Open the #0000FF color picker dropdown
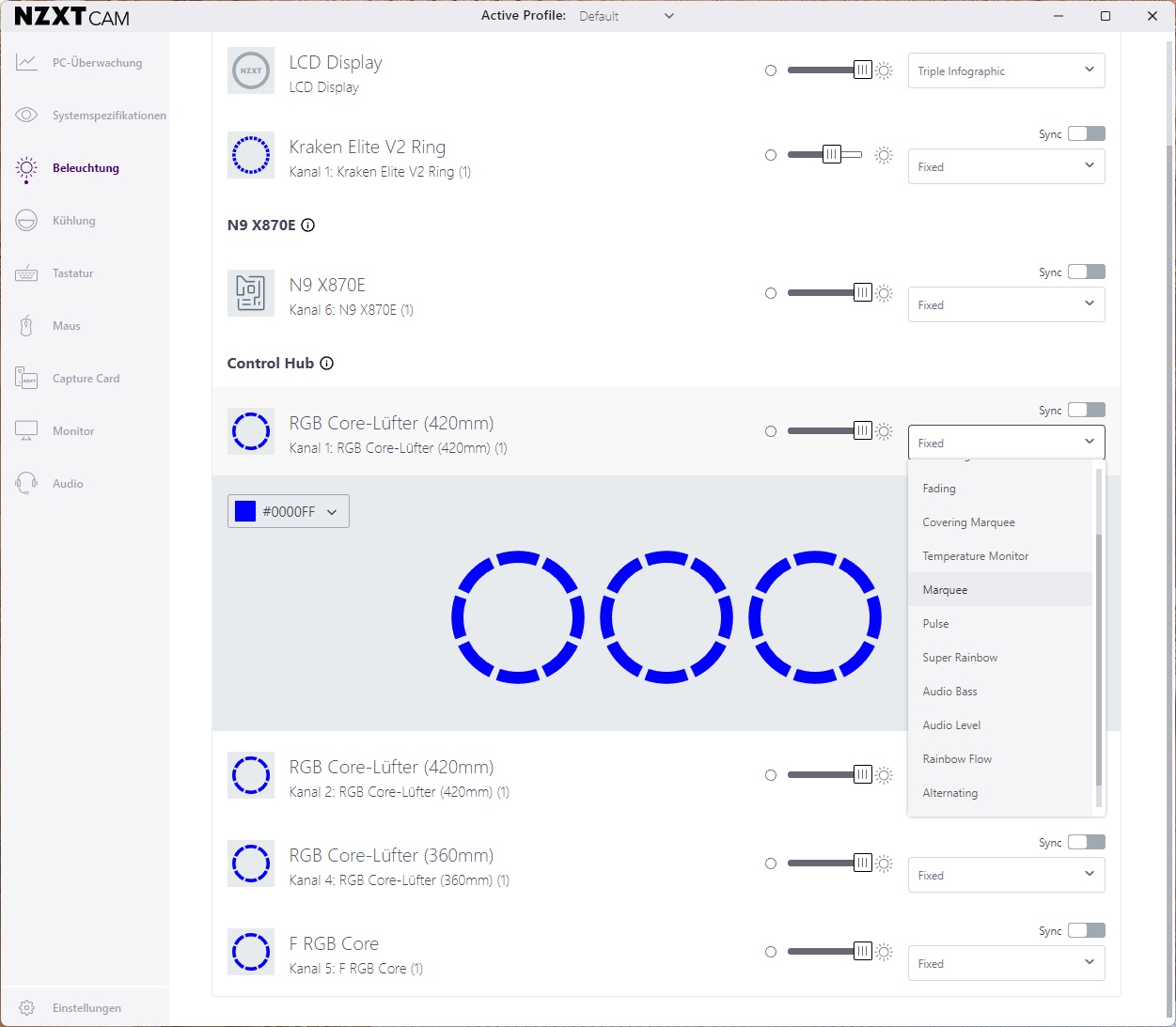The image size is (1176, 1027). 289,511
